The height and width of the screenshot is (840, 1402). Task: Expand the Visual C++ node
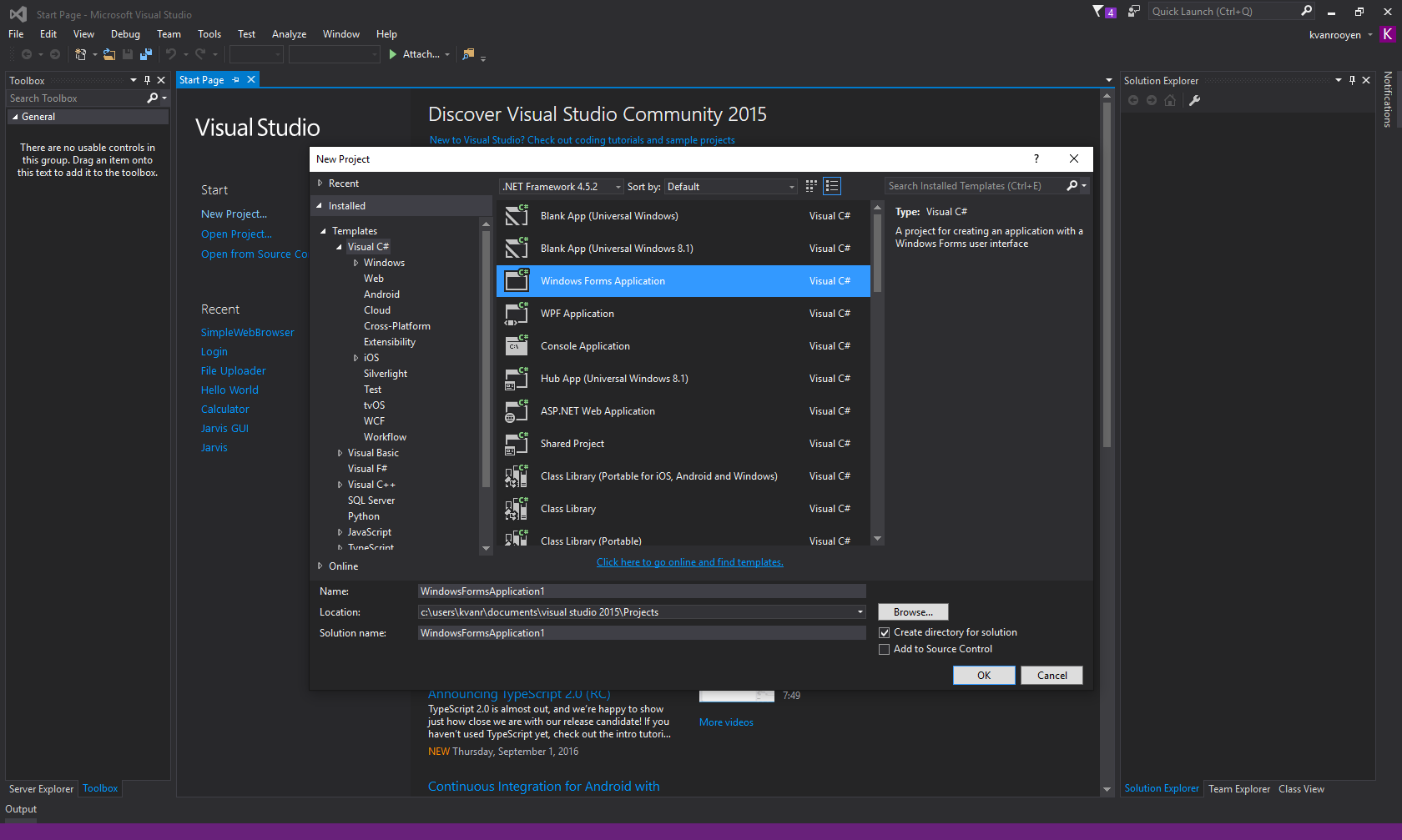(x=340, y=485)
